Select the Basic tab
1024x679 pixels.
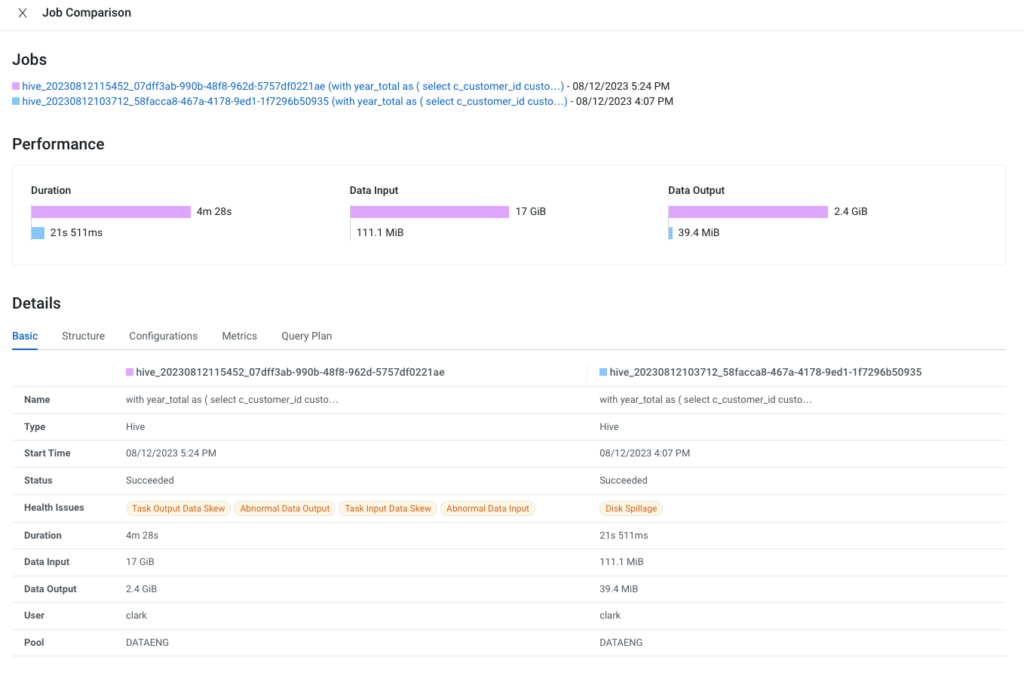pos(24,336)
